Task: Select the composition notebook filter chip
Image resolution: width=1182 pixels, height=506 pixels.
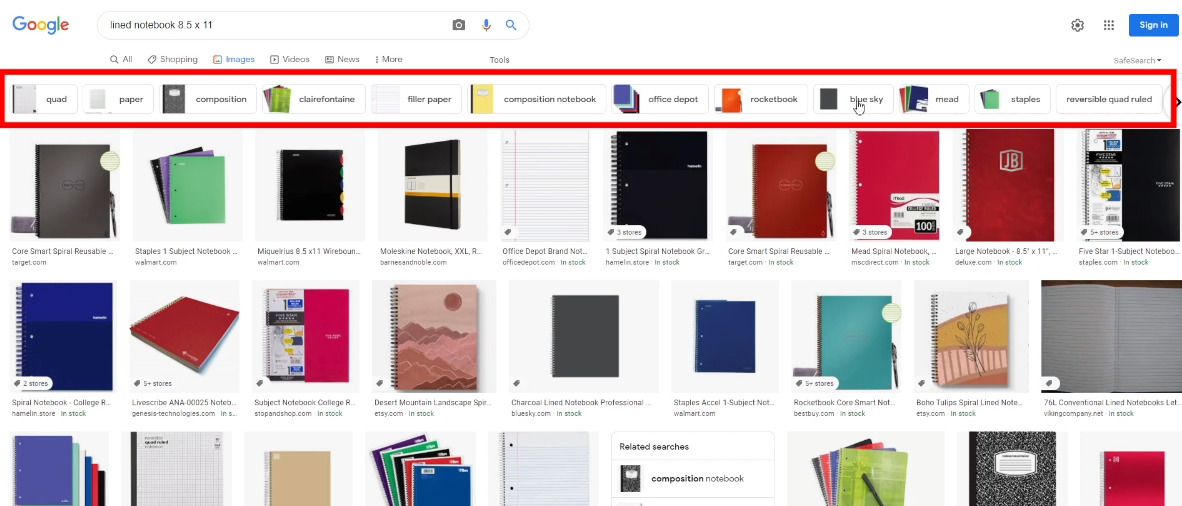Action: pos(537,99)
